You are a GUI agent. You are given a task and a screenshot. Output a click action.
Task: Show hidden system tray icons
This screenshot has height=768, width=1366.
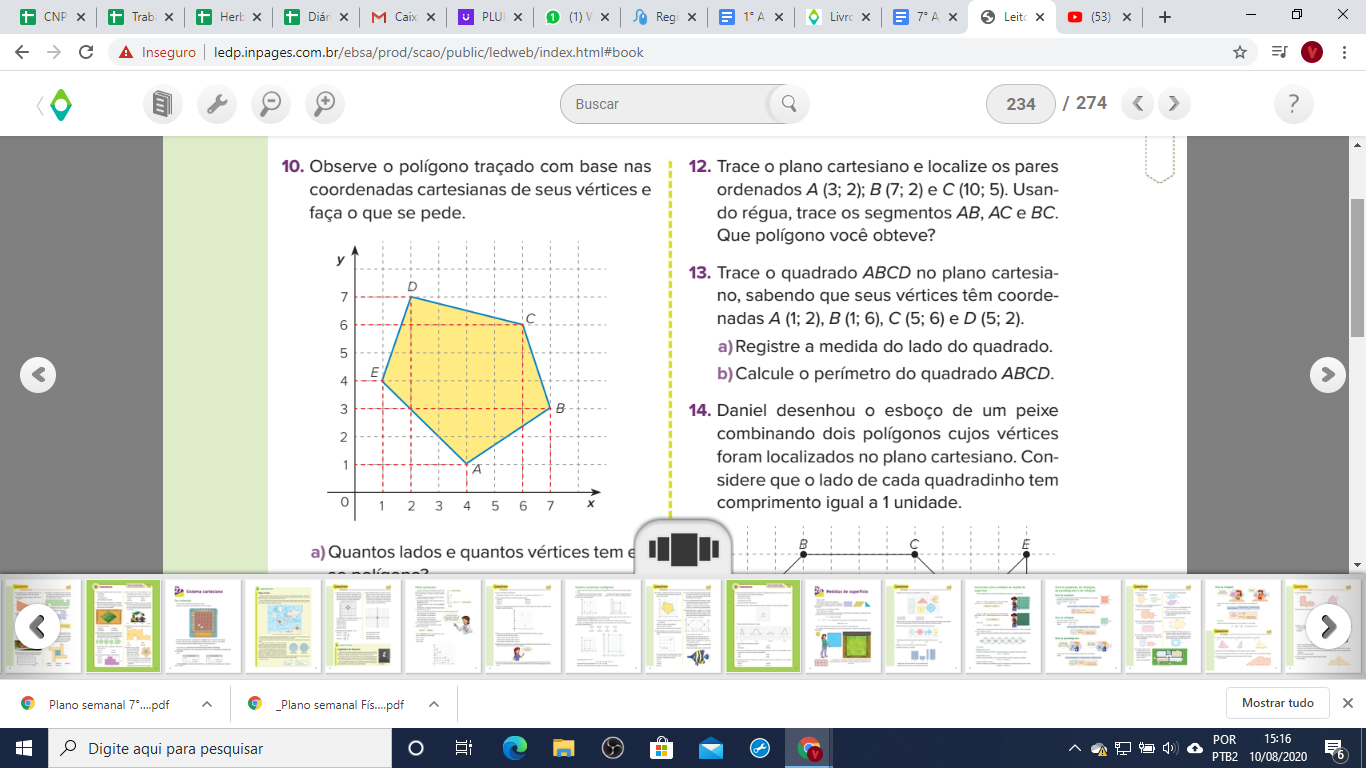click(1075, 748)
